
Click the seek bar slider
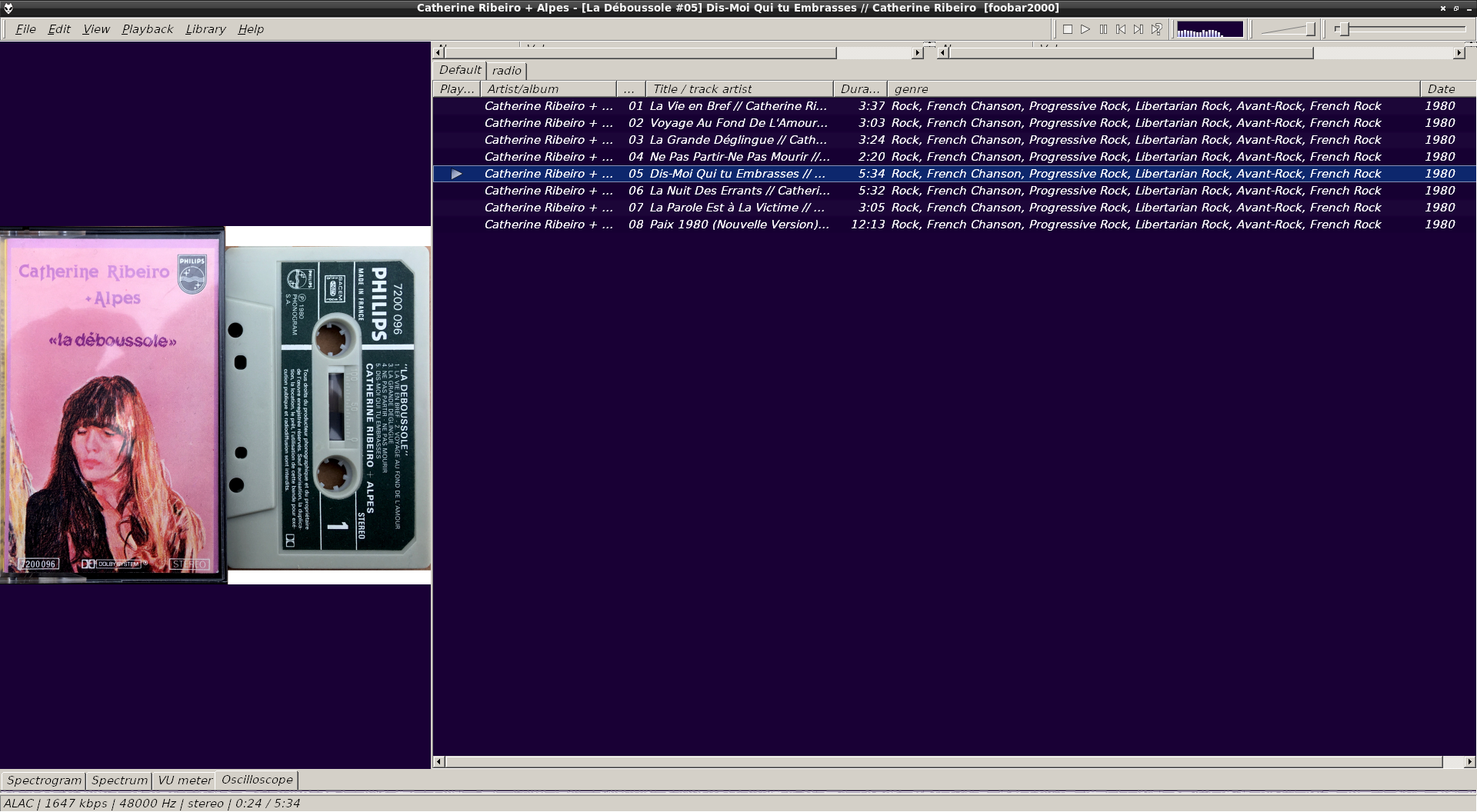point(1400,29)
